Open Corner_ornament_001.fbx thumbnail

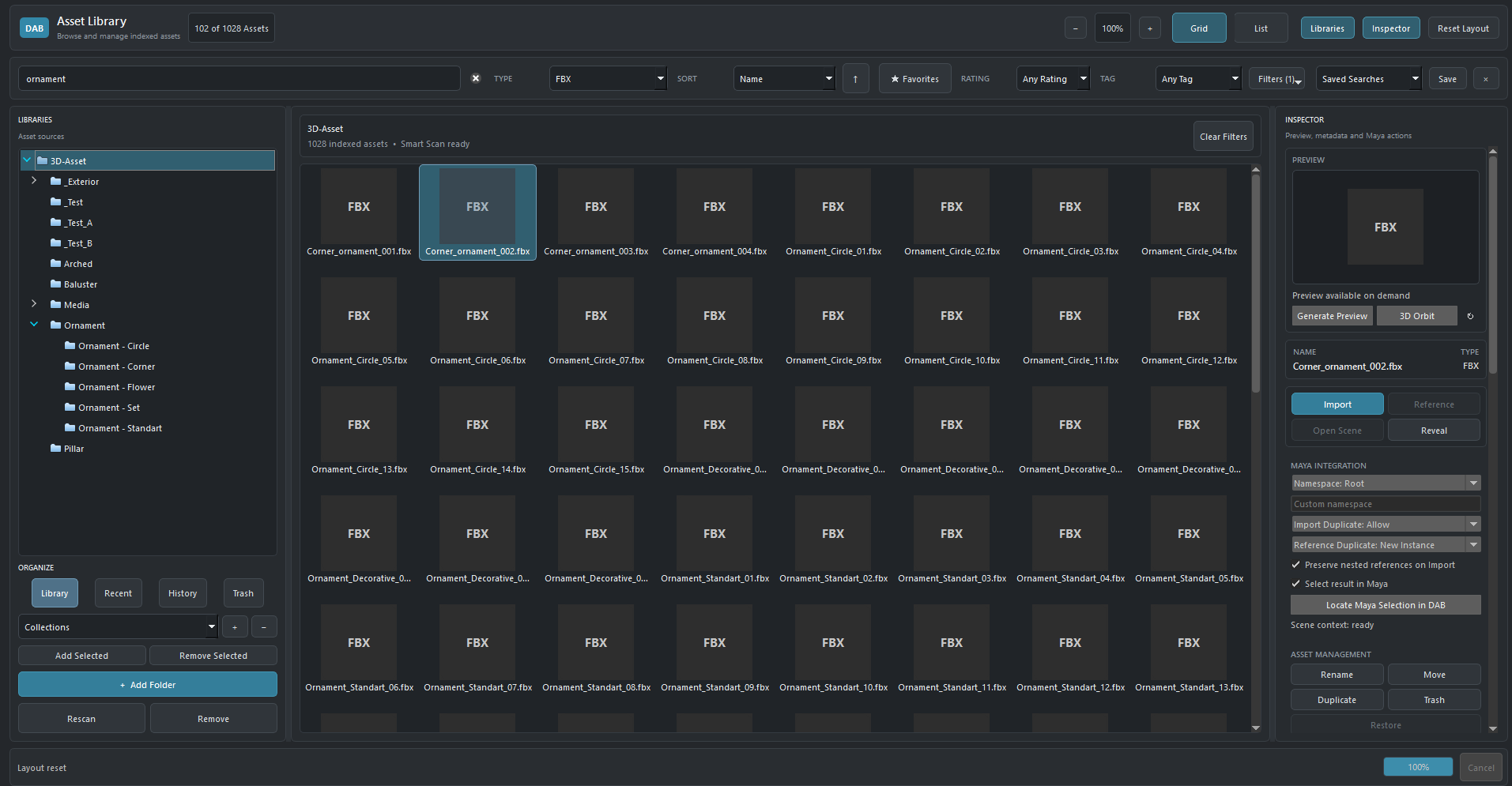click(359, 206)
